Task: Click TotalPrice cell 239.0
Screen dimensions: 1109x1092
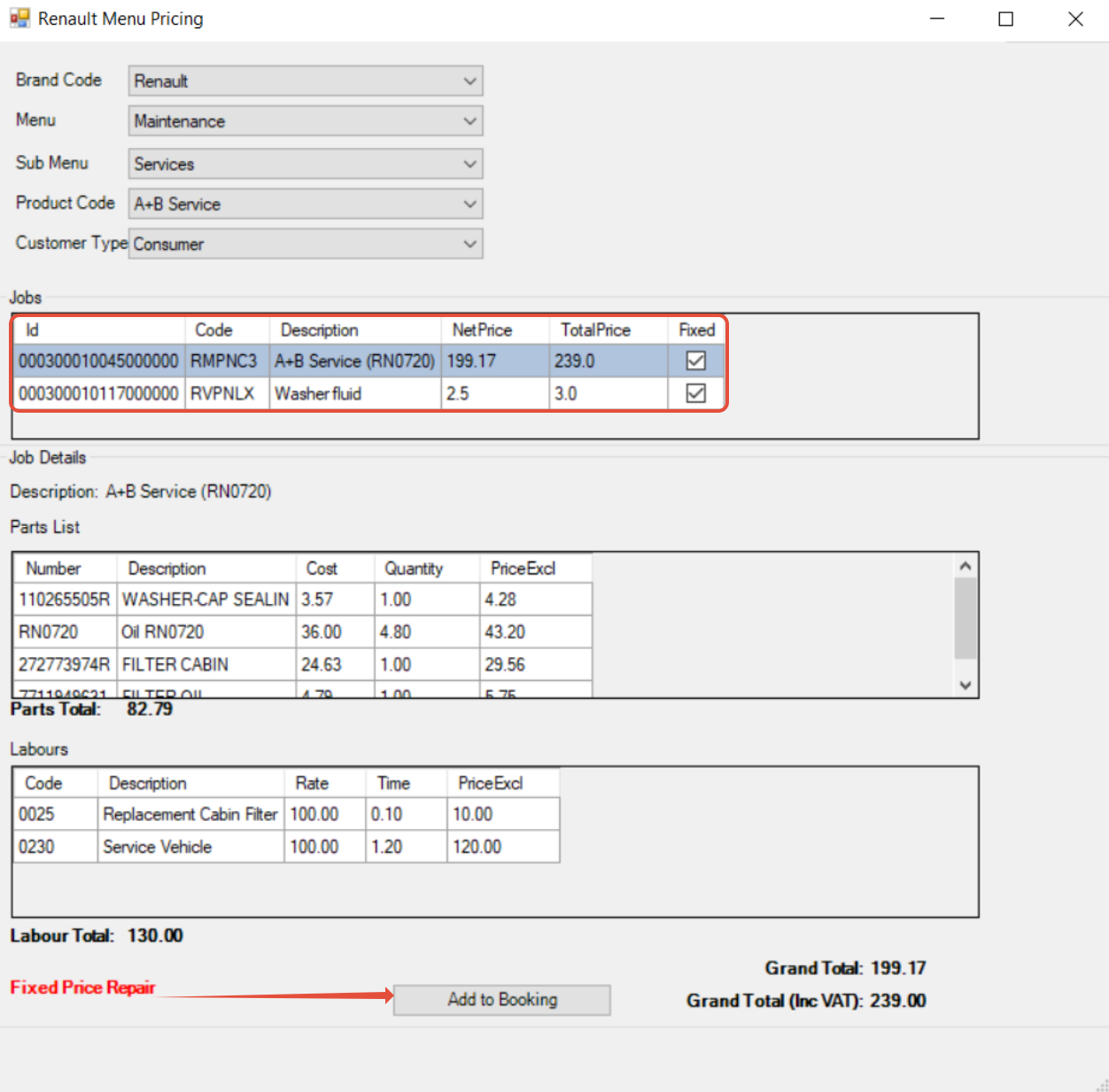Action: pos(609,361)
